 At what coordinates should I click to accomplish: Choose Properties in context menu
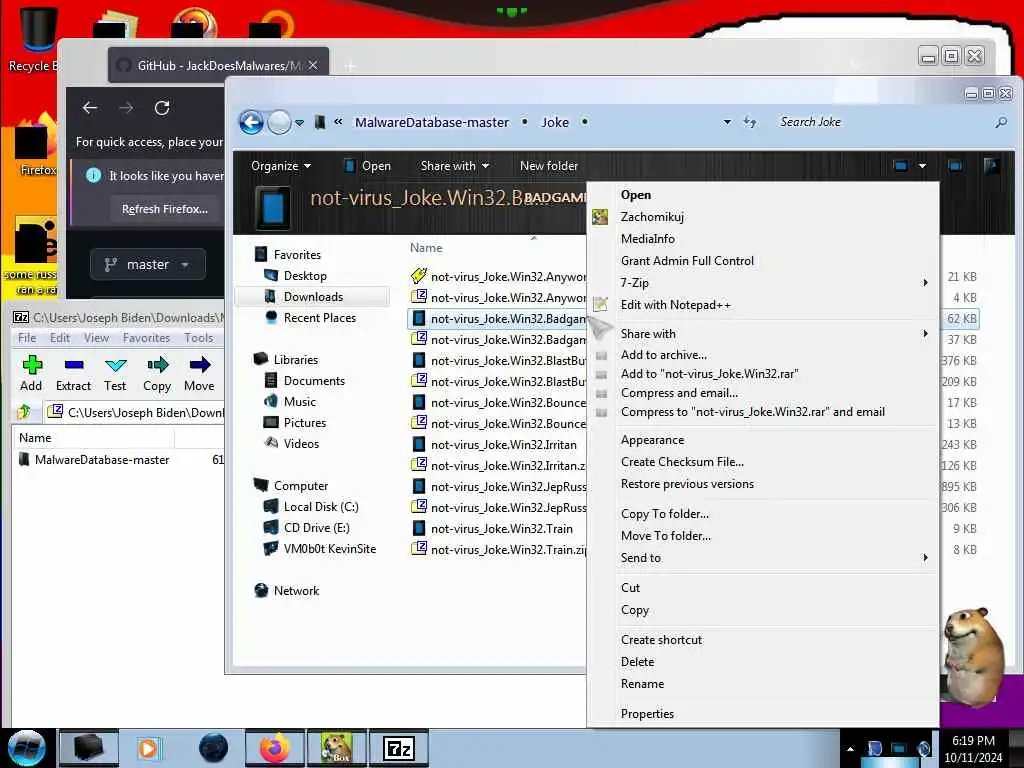(647, 714)
